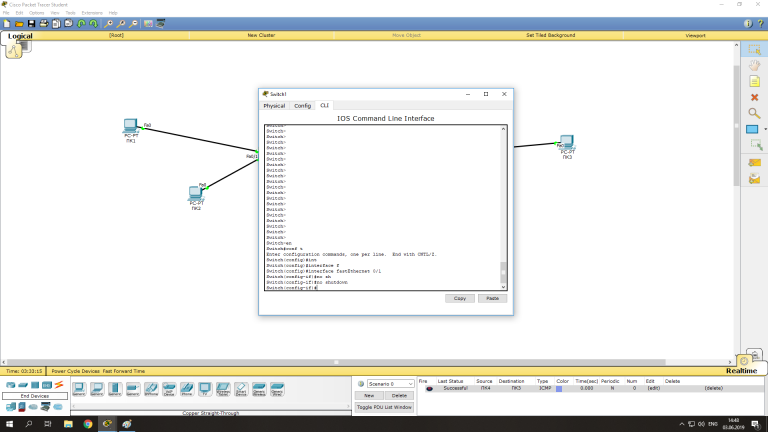Screen dimensions: 768x432
Task: Click the PC1 computer device icon
Action: click(x=130, y=127)
